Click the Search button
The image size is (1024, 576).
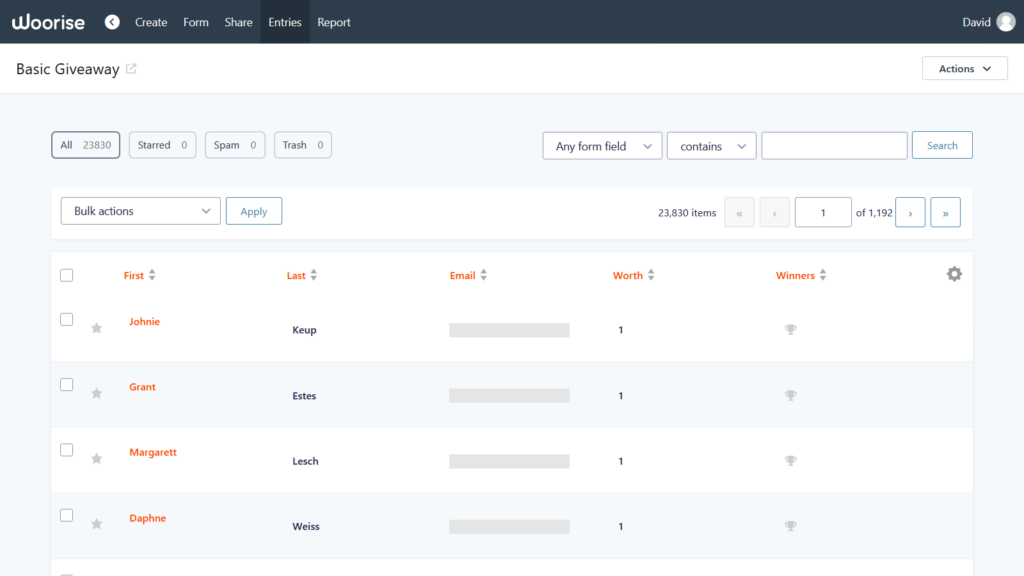pyautogui.click(x=941, y=144)
